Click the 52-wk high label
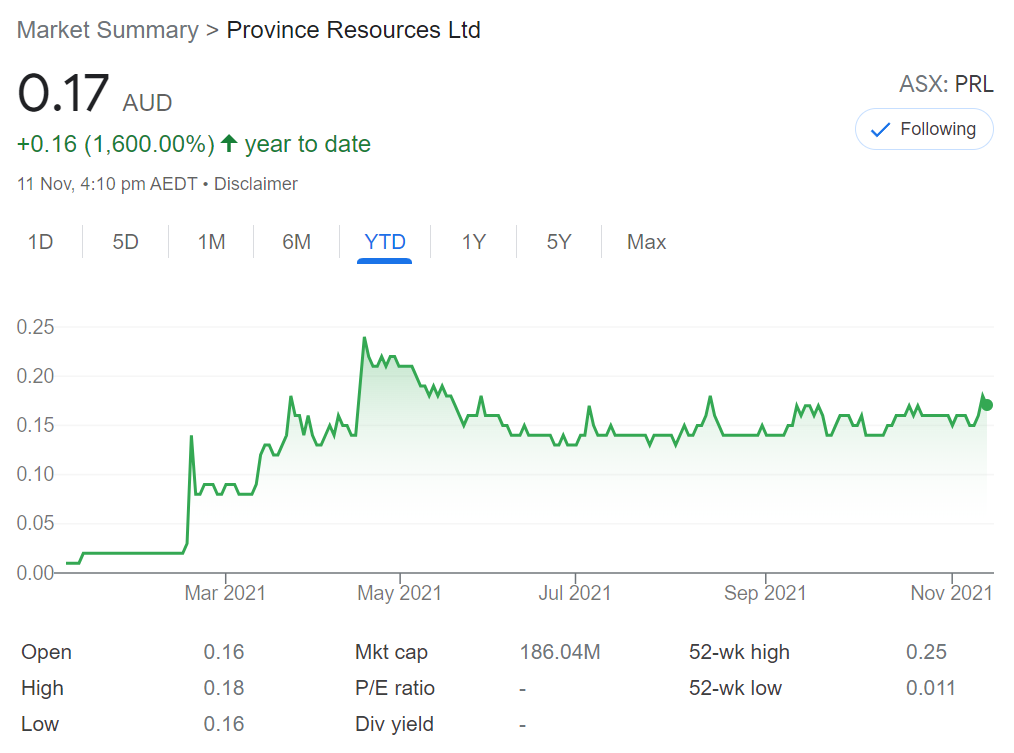This screenshot has width=1014, height=753. (739, 652)
